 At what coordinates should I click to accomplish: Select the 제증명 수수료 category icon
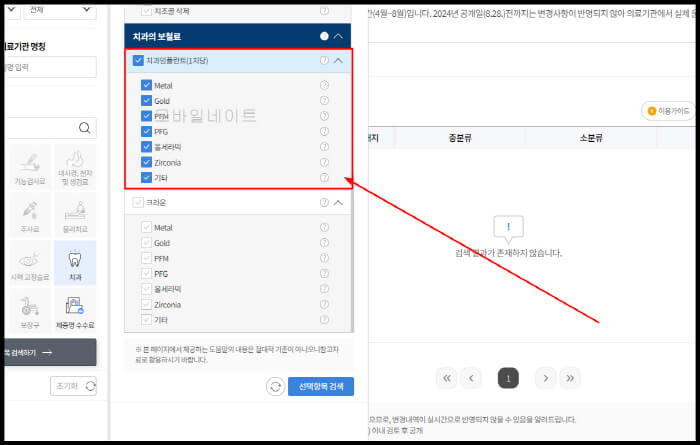75,312
